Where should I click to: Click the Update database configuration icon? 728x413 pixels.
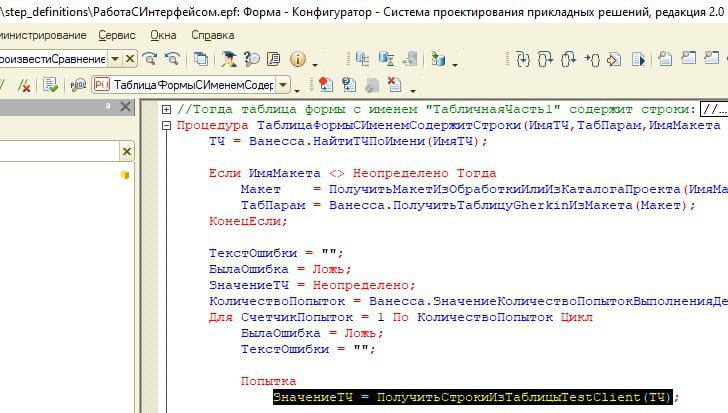click(x=438, y=59)
